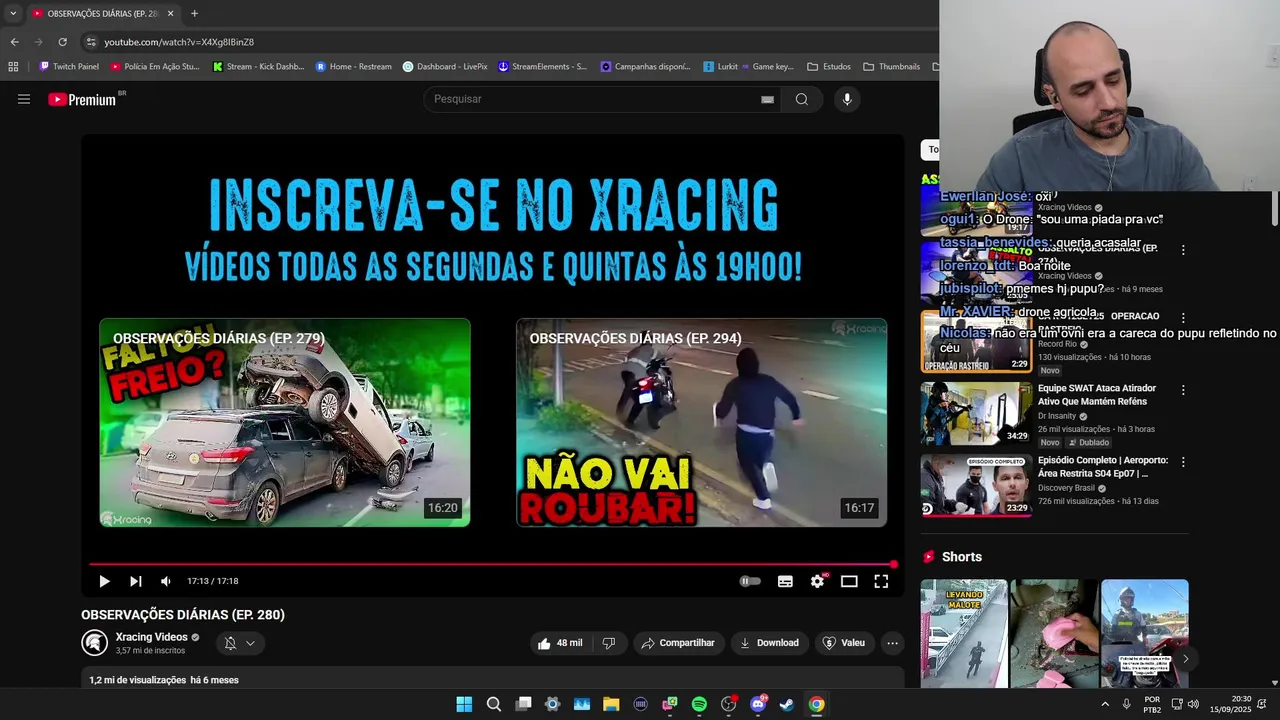1280x720 pixels.
Task: Open Home - Restream bookmark
Action: pyautogui.click(x=354, y=67)
